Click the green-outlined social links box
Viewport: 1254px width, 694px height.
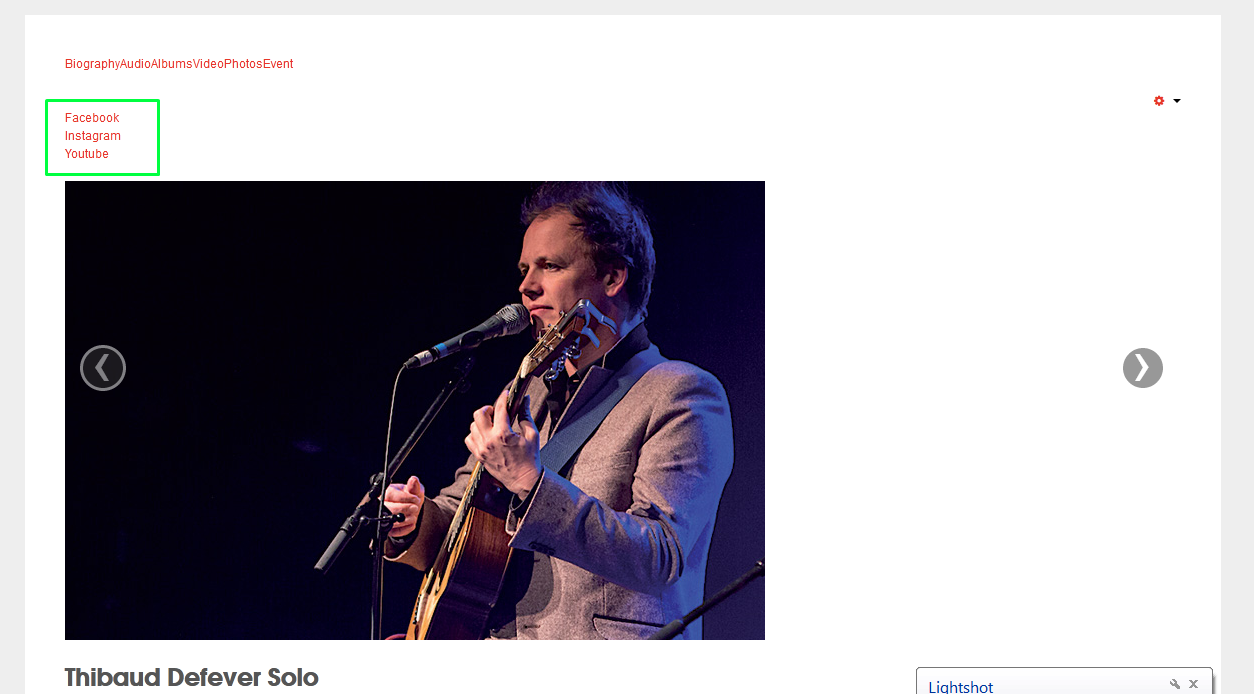pos(102,137)
